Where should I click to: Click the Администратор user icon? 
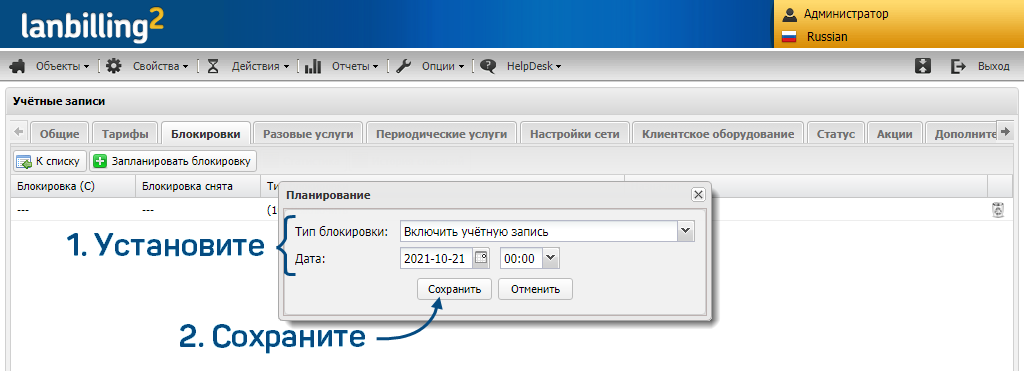790,14
